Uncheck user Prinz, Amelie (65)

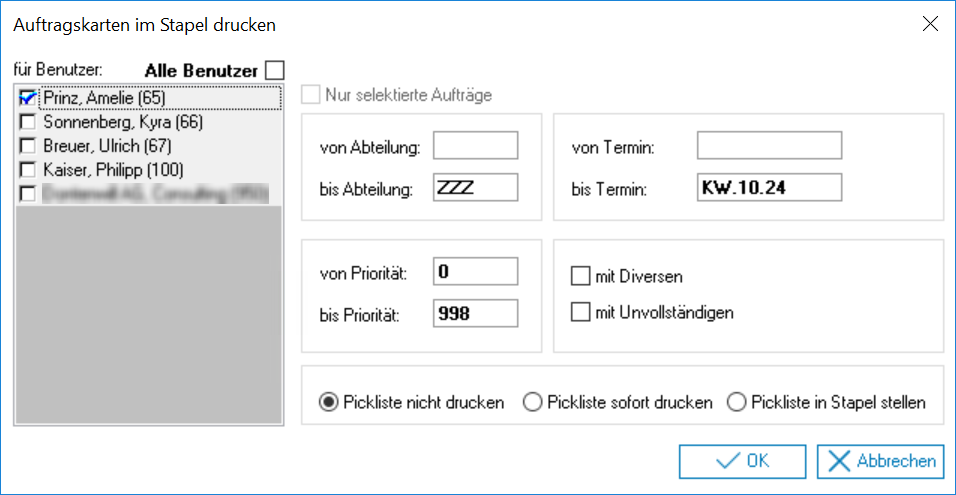coord(28,98)
